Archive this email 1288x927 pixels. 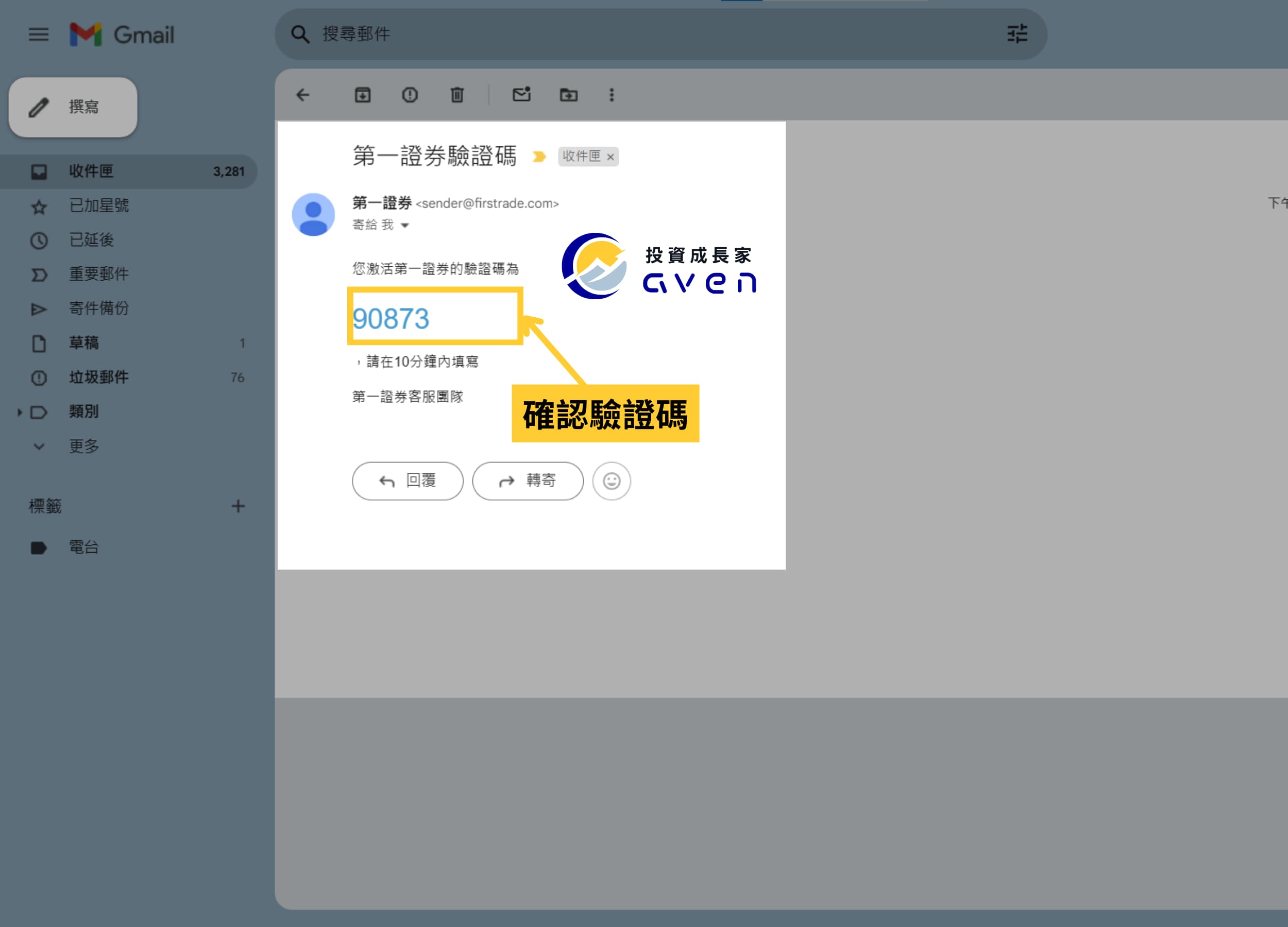point(362,95)
